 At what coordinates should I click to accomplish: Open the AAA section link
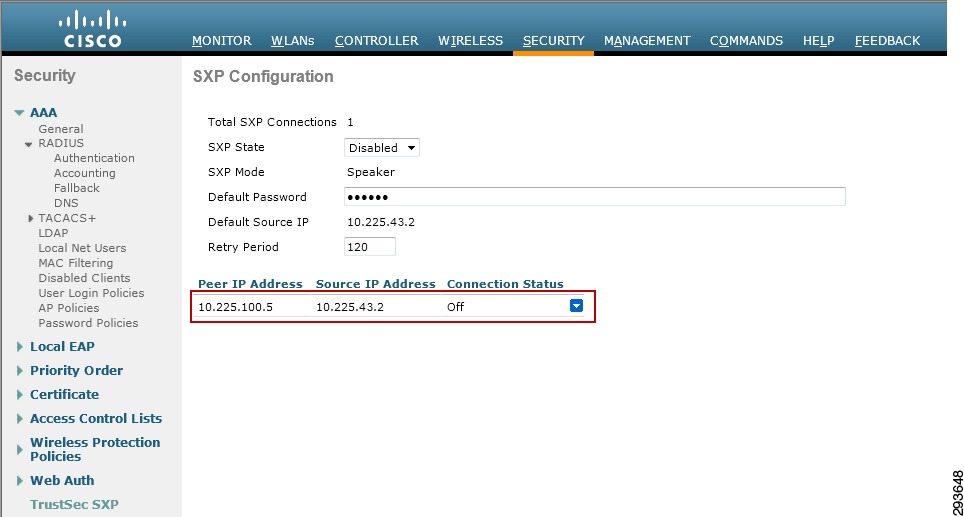pyautogui.click(x=43, y=112)
